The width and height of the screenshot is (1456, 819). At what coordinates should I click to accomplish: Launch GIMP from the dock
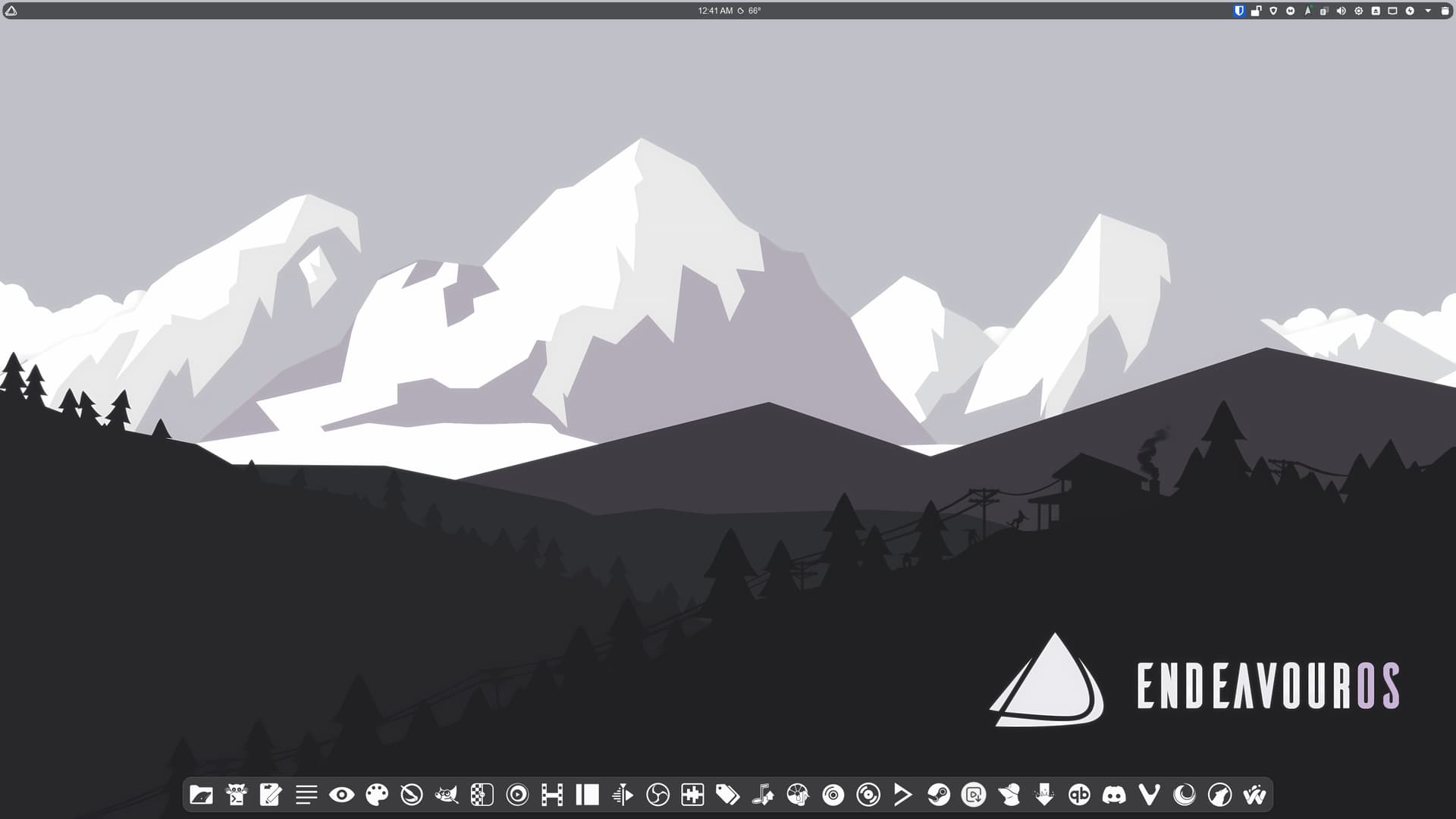[x=447, y=795]
